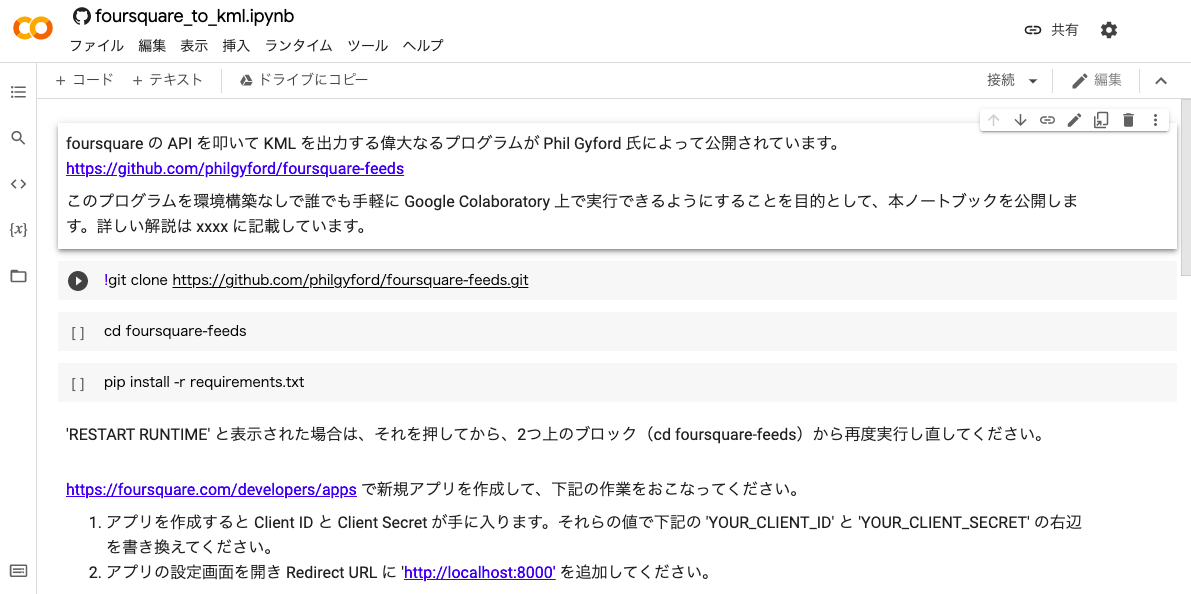
Task: Open the terminal panel icon at bottom left
Action: pos(19,570)
